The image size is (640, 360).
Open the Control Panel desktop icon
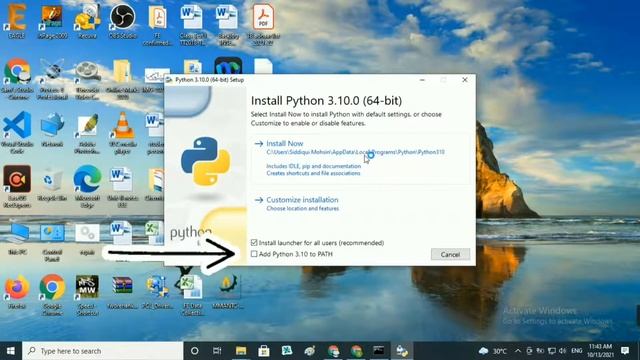(x=52, y=242)
